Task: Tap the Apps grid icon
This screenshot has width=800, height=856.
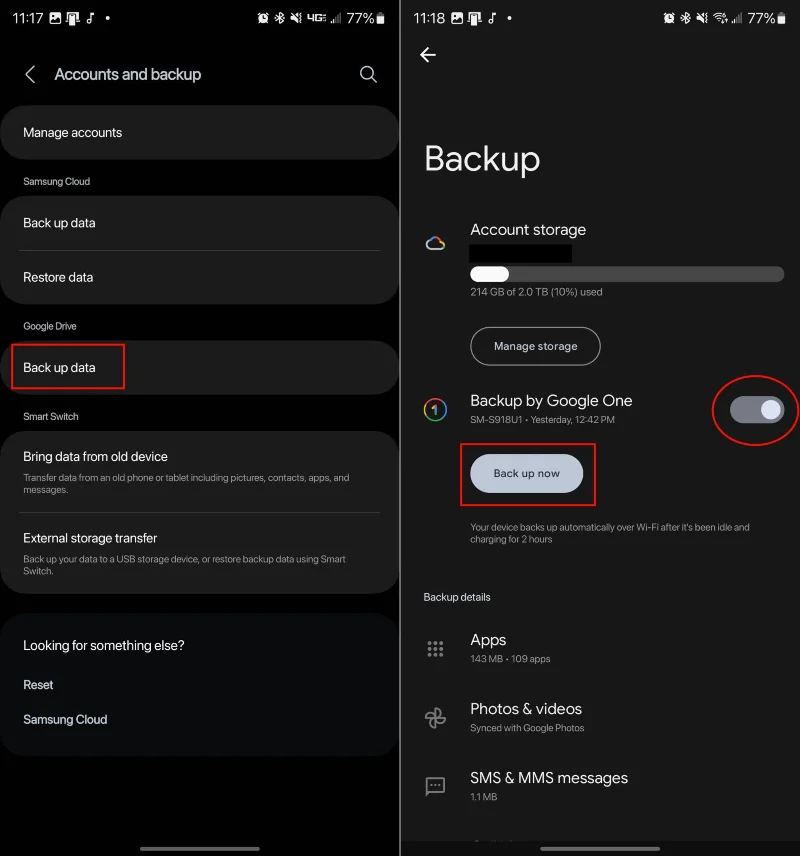Action: (x=435, y=649)
